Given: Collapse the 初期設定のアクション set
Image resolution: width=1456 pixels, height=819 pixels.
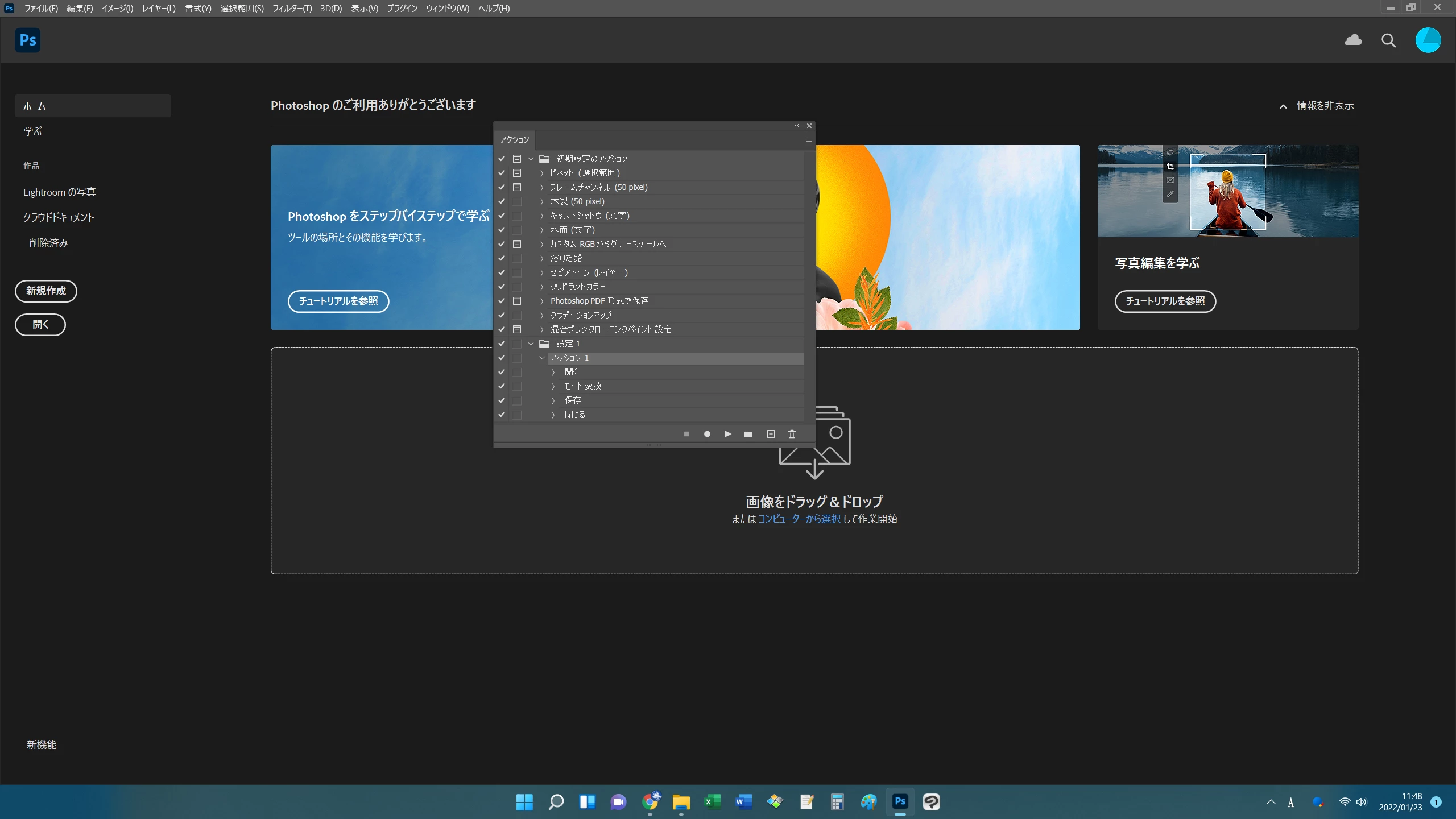Looking at the screenshot, I should click(x=531, y=159).
